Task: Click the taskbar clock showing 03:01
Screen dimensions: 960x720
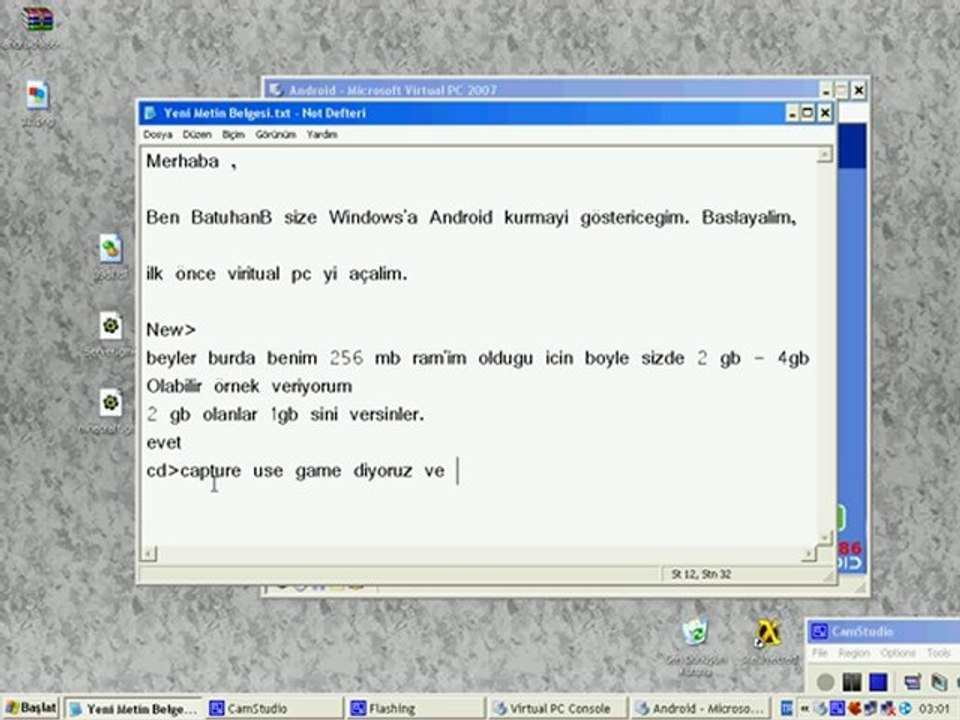Action: tap(935, 708)
